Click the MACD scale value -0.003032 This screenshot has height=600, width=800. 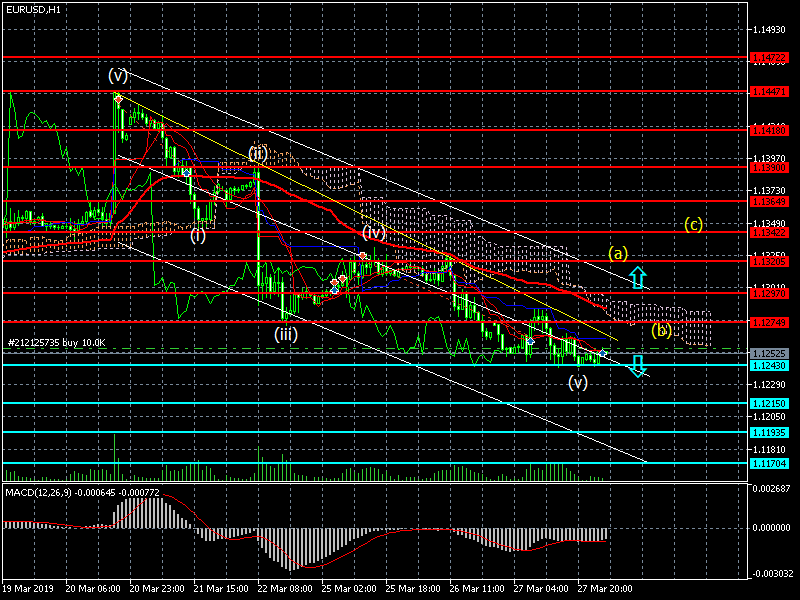[771, 573]
